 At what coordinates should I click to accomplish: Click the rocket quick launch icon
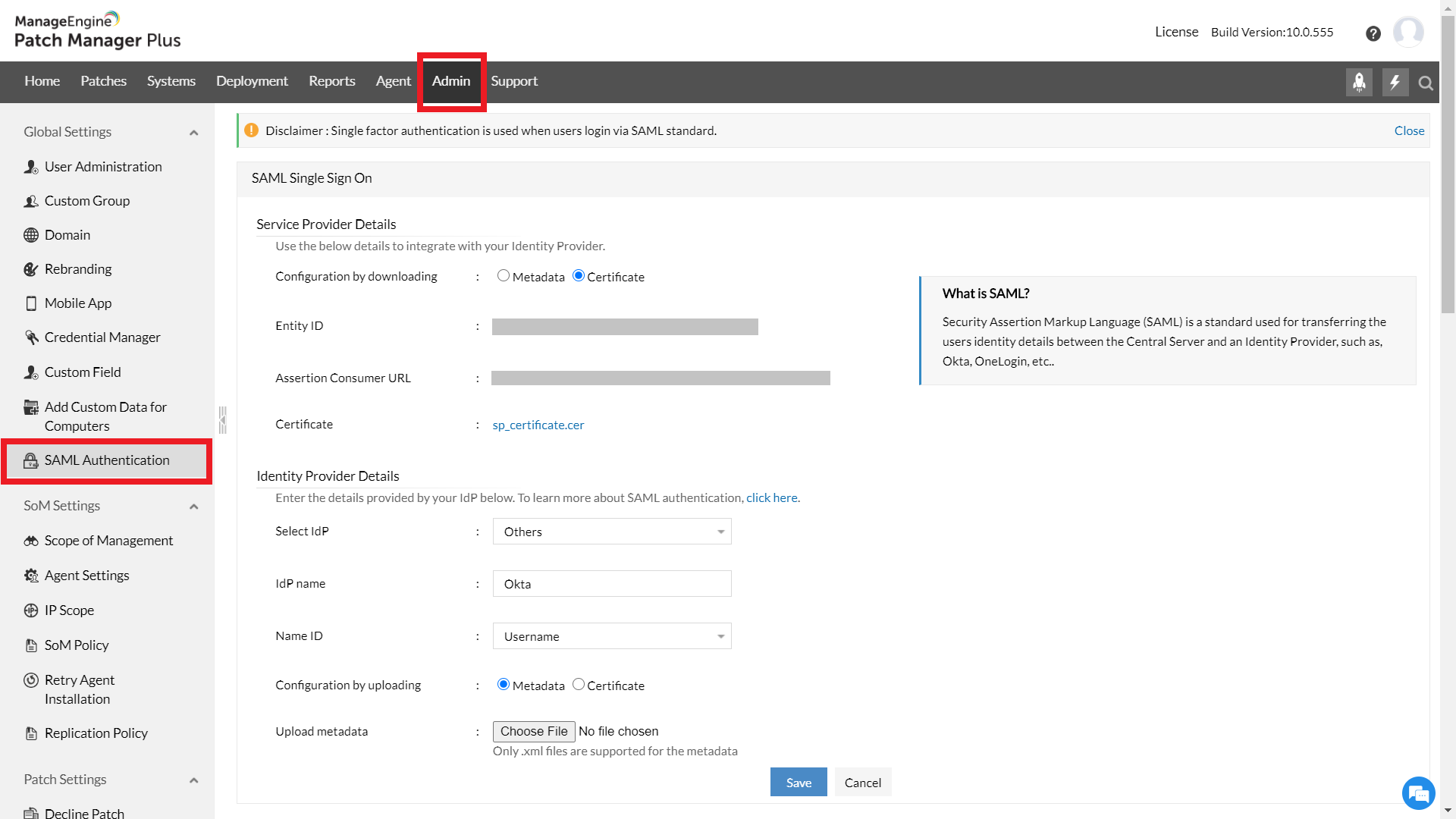click(x=1359, y=82)
